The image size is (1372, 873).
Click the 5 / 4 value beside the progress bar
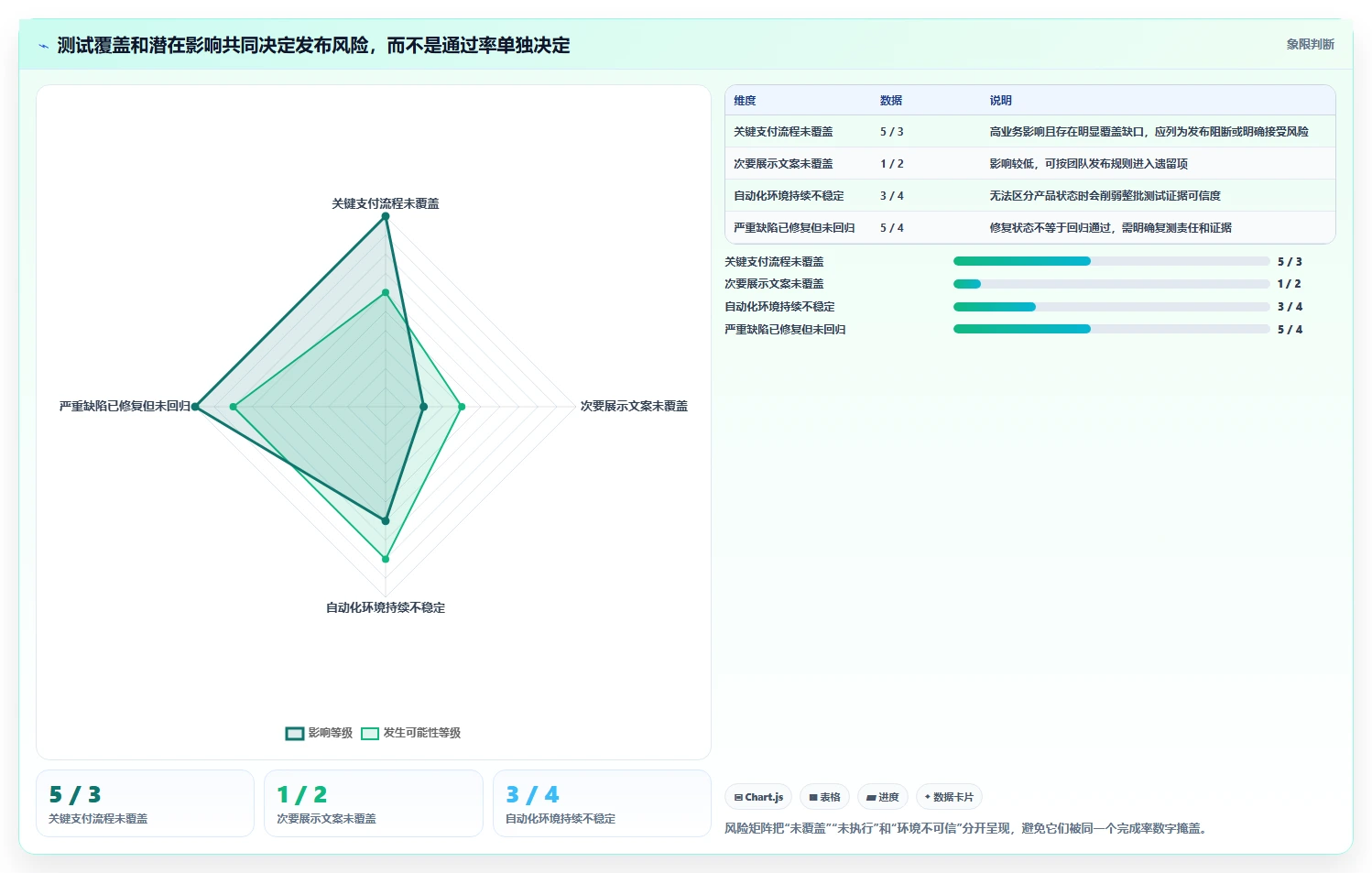1290,329
